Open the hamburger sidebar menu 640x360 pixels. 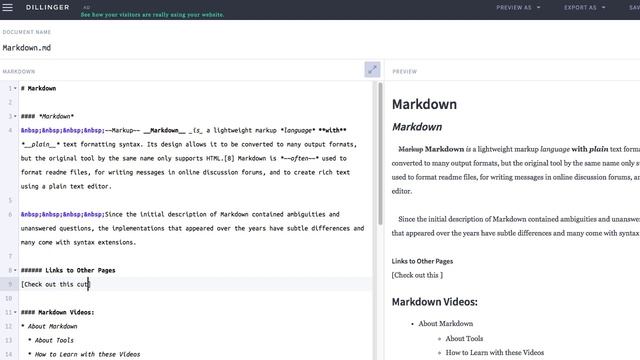(7, 7)
